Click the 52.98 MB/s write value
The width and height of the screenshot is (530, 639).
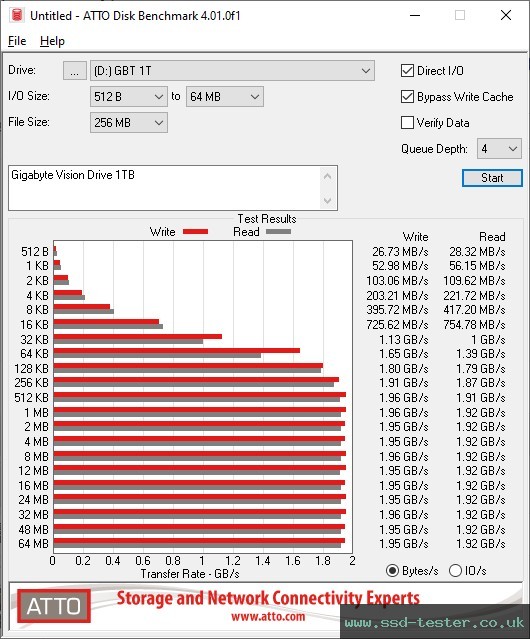(x=400, y=266)
